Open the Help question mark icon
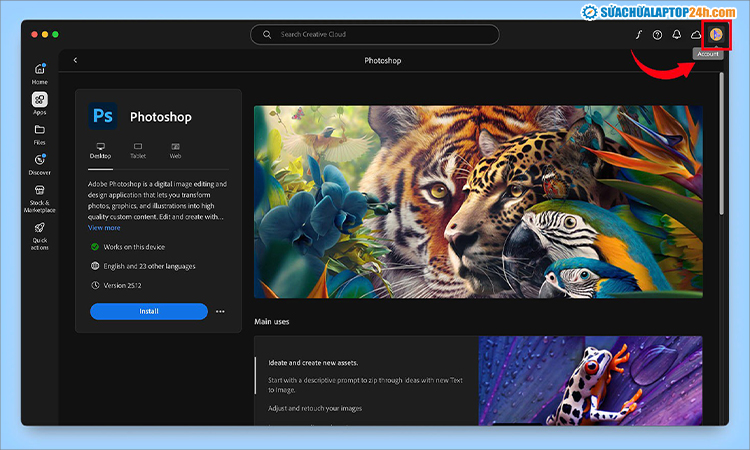Viewport: 750px width, 450px height. [x=657, y=34]
